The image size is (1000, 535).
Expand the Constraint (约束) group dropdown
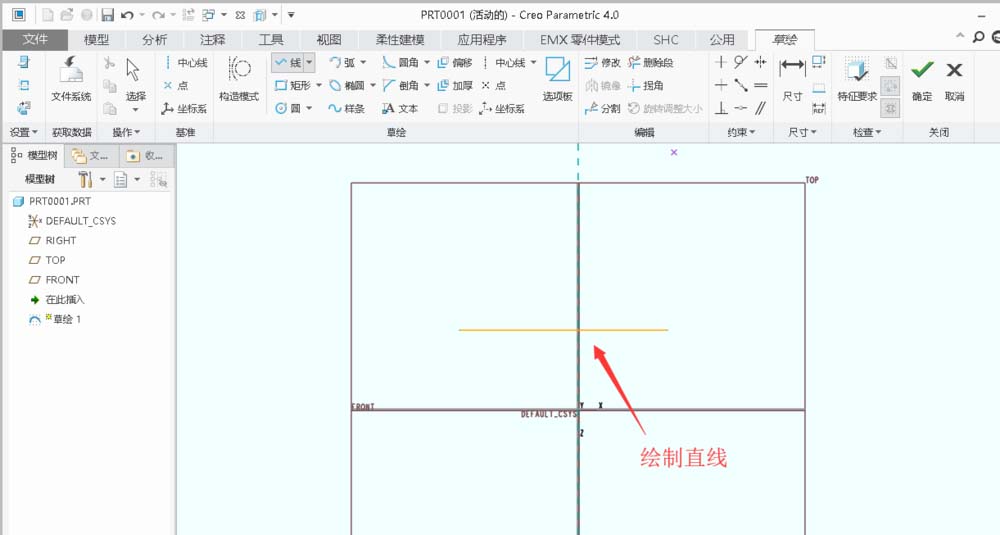tap(741, 132)
